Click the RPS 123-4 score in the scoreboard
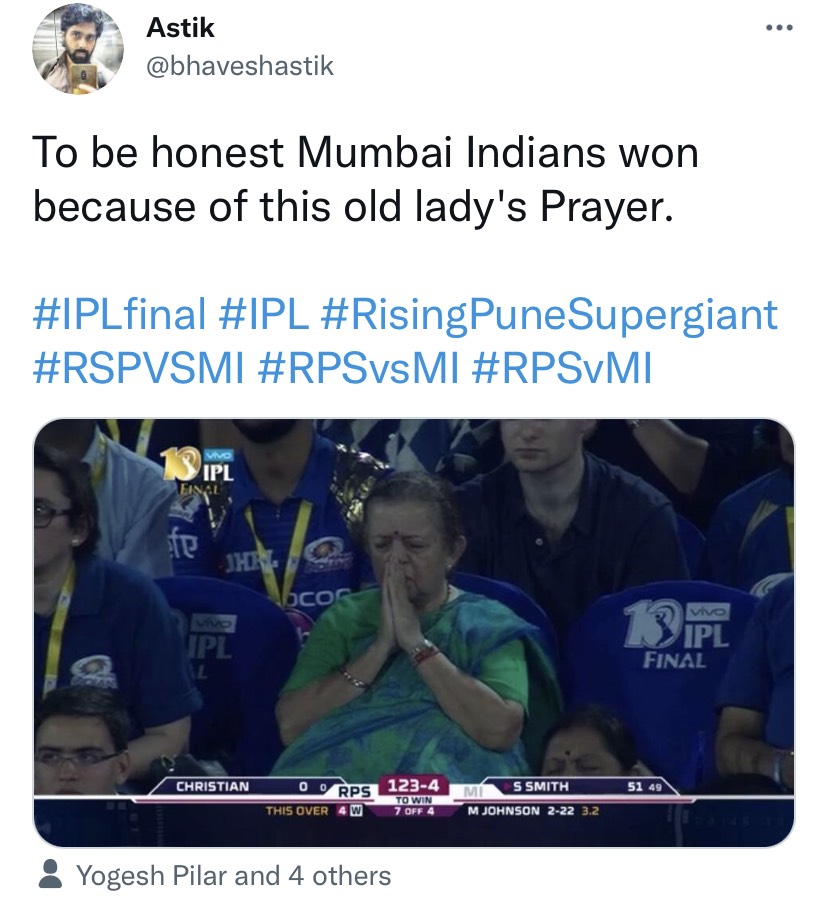Viewport: 828px width, 913px height. coord(404,788)
